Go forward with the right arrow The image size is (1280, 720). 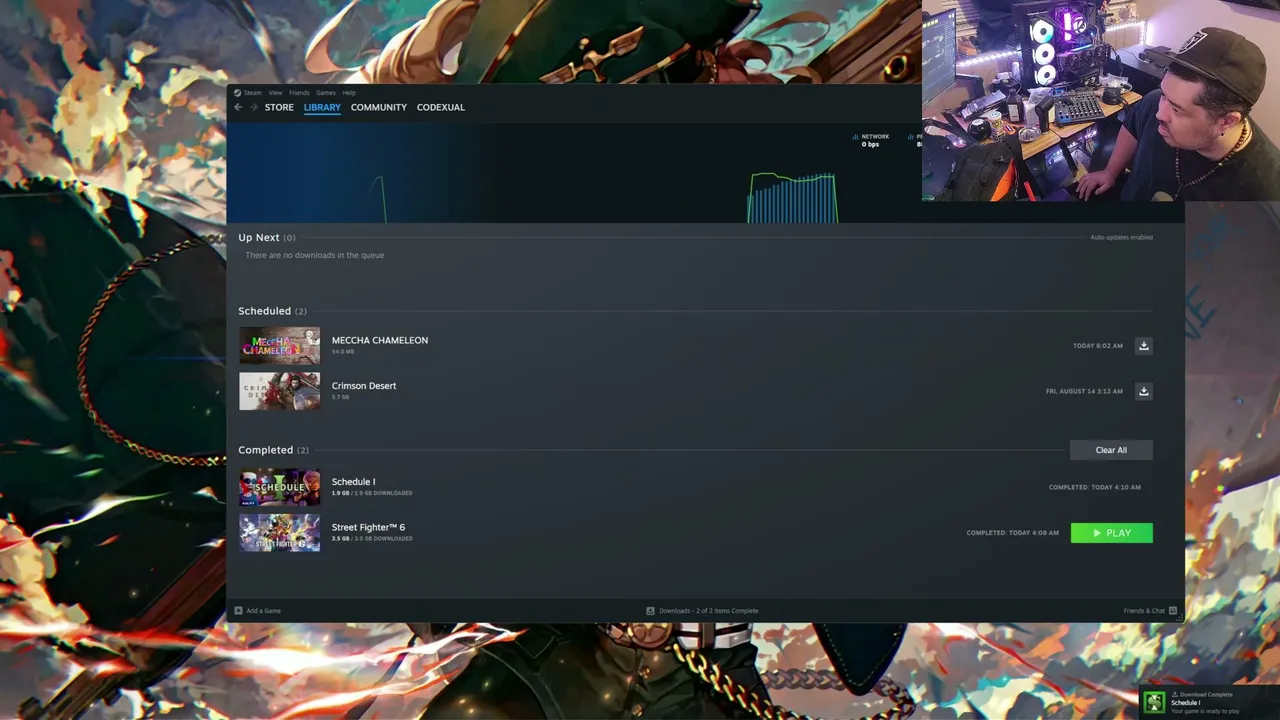[253, 107]
